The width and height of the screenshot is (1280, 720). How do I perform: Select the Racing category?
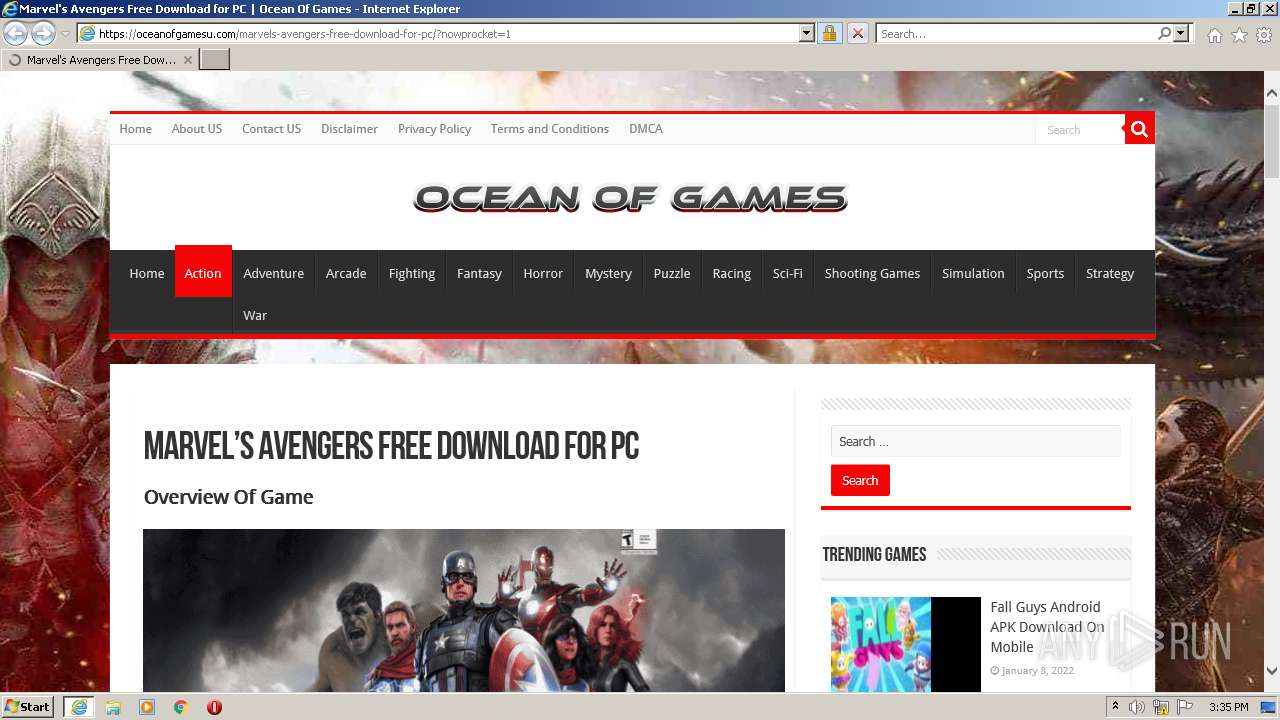click(731, 273)
